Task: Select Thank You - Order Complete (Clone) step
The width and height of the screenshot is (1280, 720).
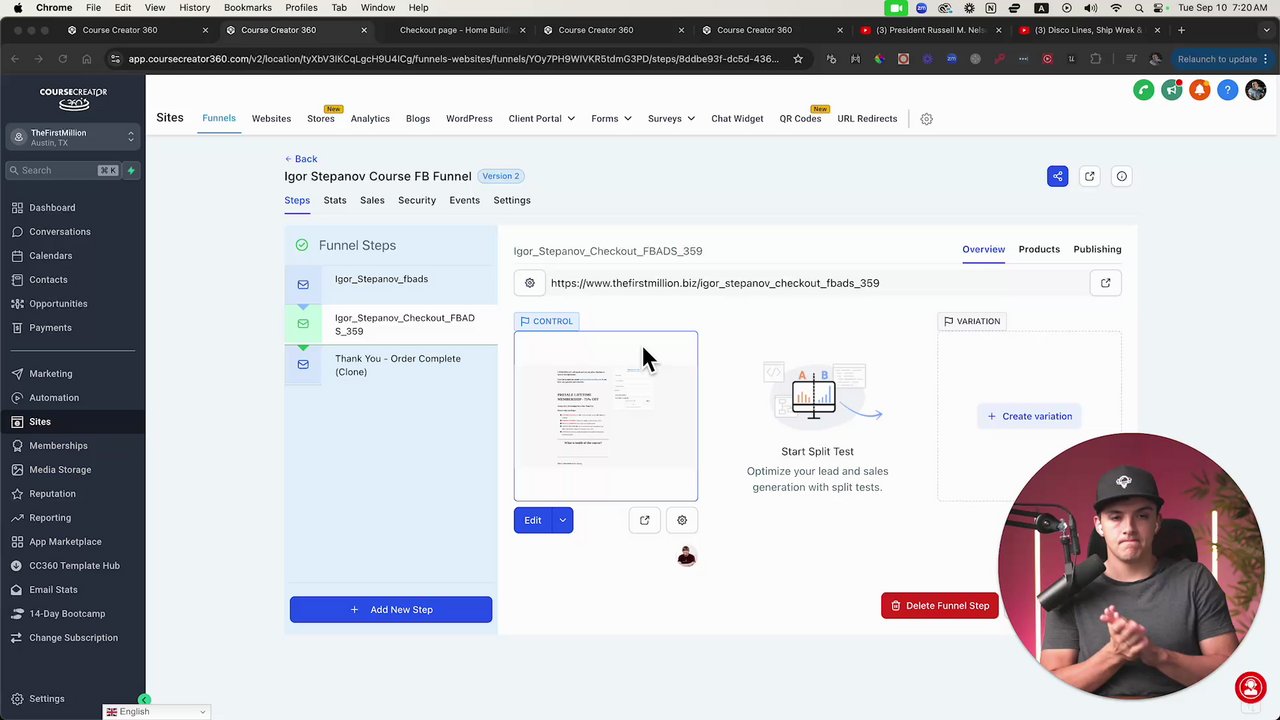Action: [x=391, y=365]
